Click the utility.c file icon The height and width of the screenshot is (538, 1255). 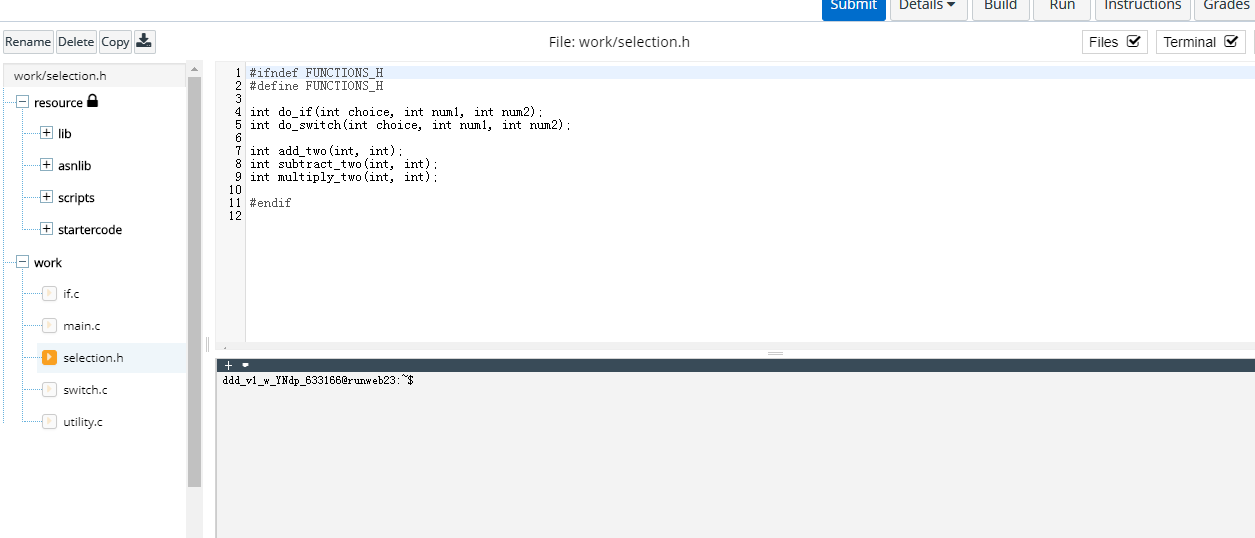click(x=49, y=421)
